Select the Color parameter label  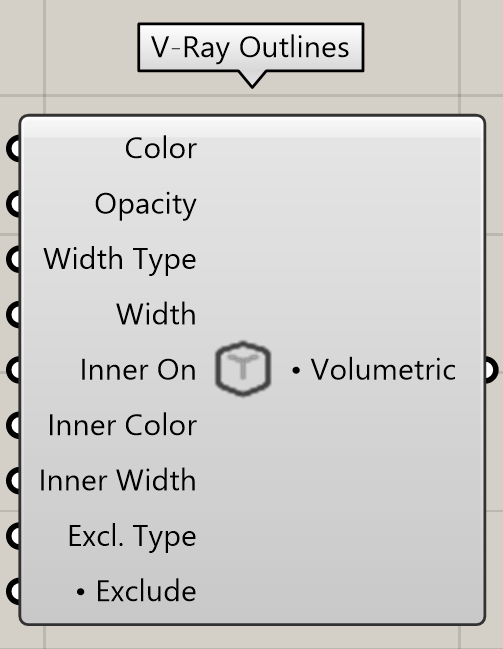[x=161, y=149]
